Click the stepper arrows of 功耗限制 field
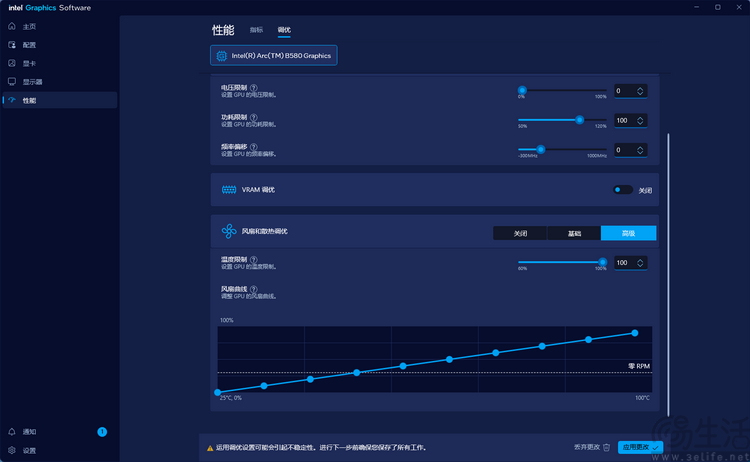Image resolution: width=750 pixels, height=462 pixels. [x=640, y=121]
